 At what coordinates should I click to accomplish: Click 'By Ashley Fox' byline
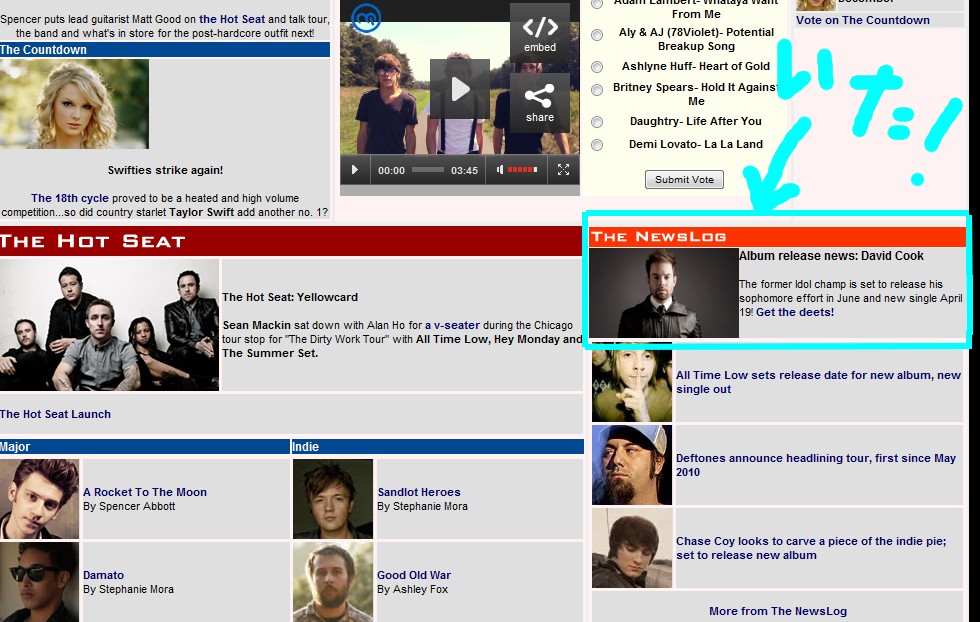point(412,589)
